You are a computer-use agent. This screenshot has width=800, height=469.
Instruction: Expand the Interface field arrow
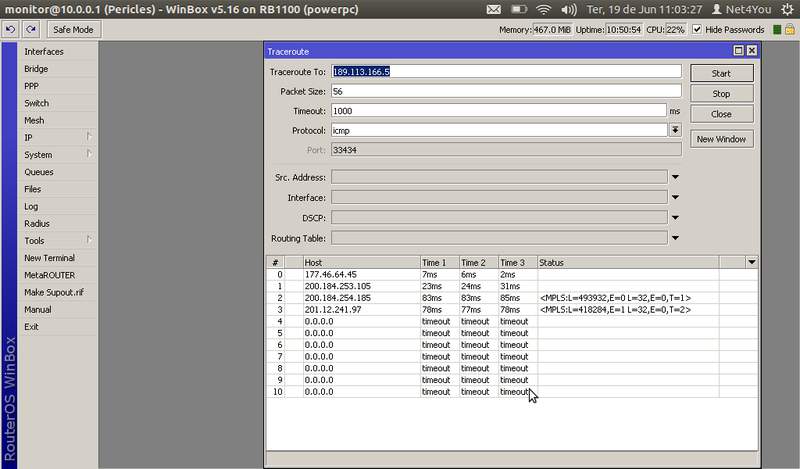pos(675,198)
